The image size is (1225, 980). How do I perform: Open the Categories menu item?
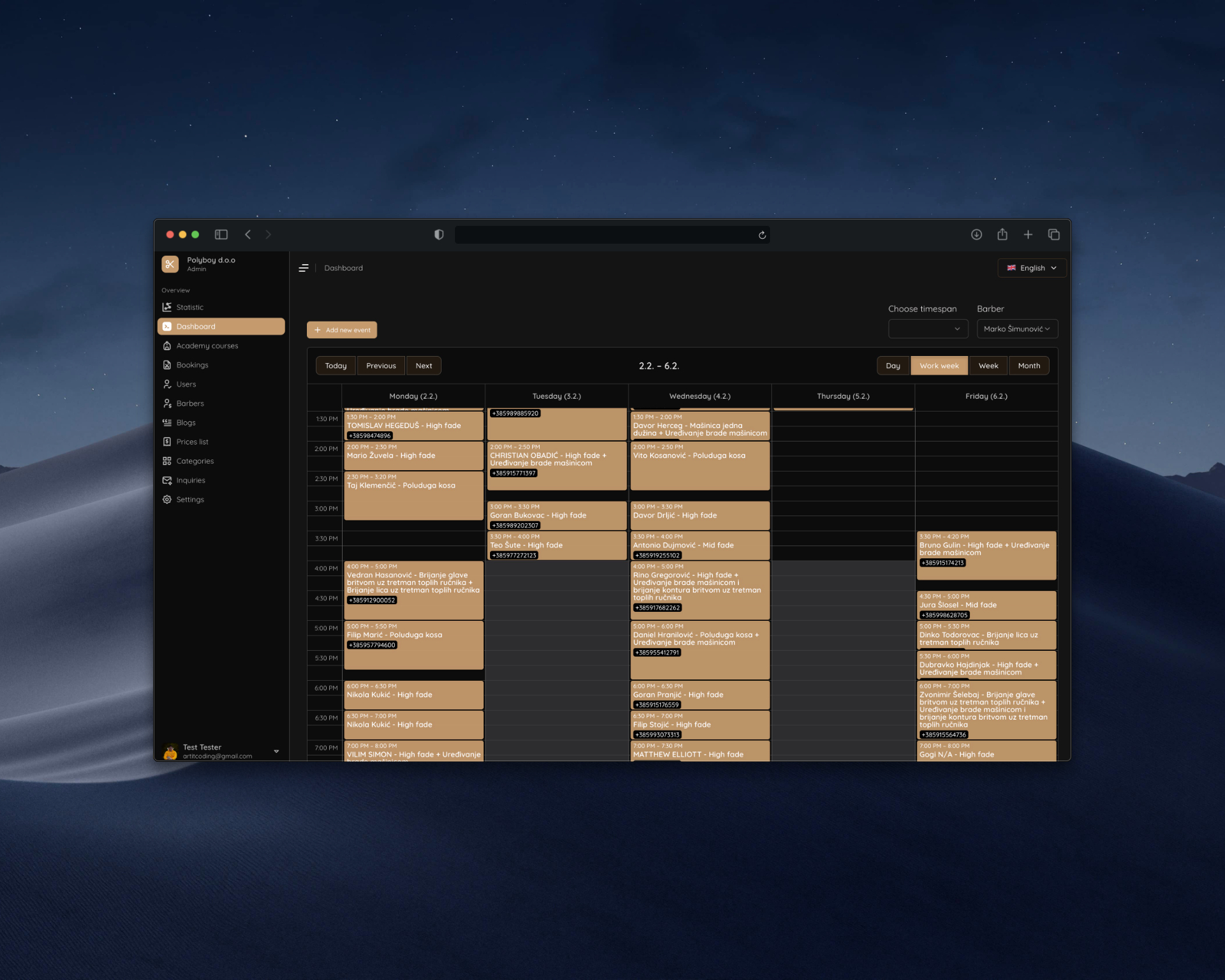pyautogui.click(x=195, y=461)
